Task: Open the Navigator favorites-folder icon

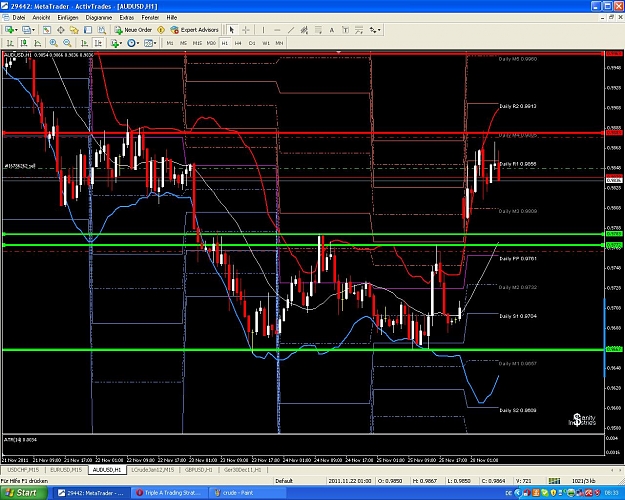Action: click(74, 30)
